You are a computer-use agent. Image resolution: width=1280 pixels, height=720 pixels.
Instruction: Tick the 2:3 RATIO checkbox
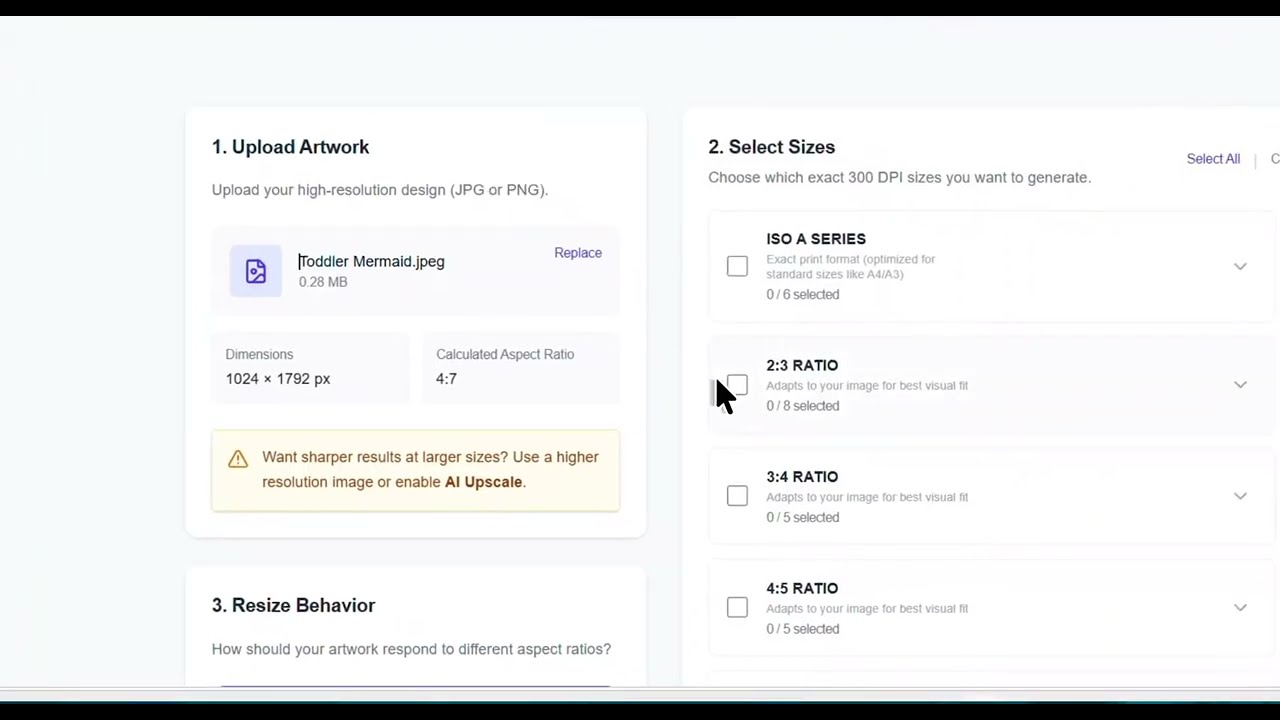coord(737,385)
